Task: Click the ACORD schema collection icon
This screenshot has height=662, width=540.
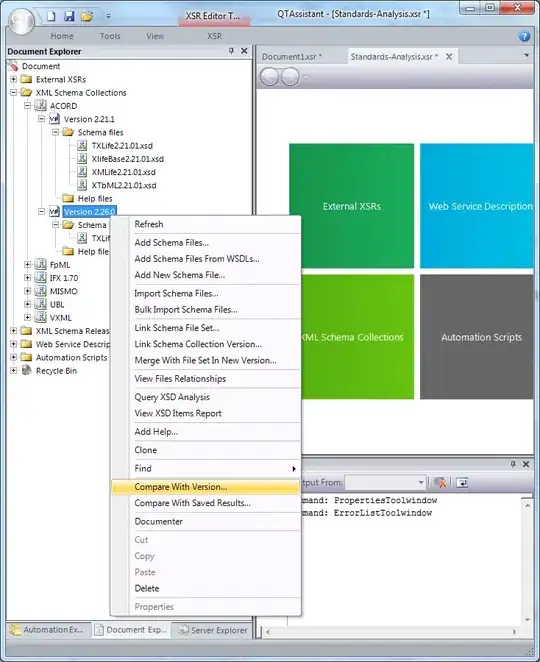Action: click(41, 106)
